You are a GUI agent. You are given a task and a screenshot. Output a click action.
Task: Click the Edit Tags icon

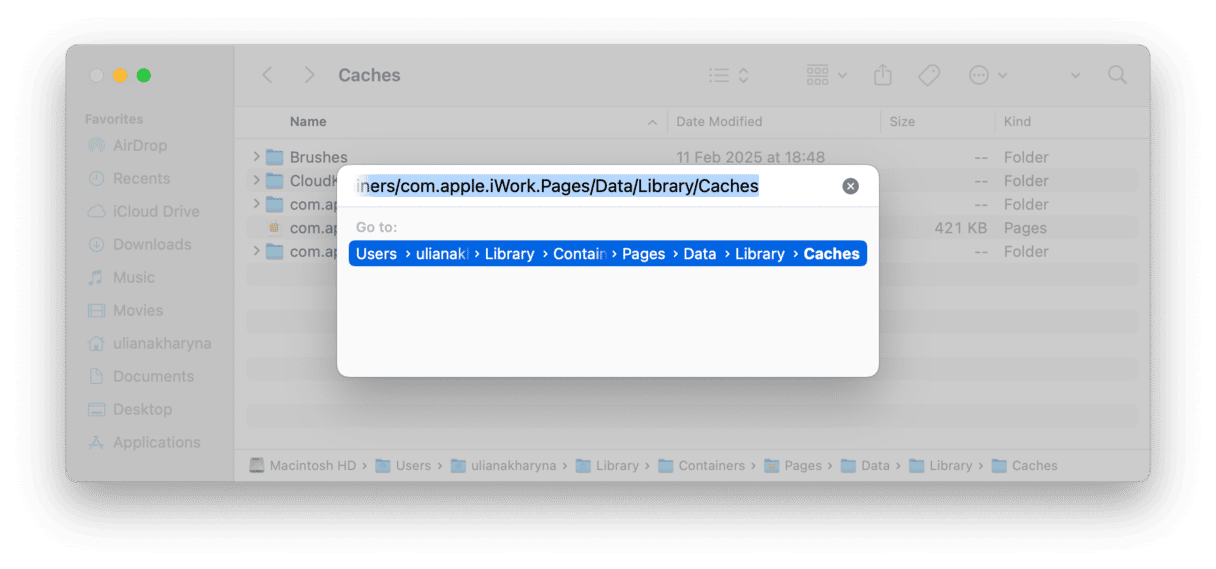pyautogui.click(x=929, y=75)
